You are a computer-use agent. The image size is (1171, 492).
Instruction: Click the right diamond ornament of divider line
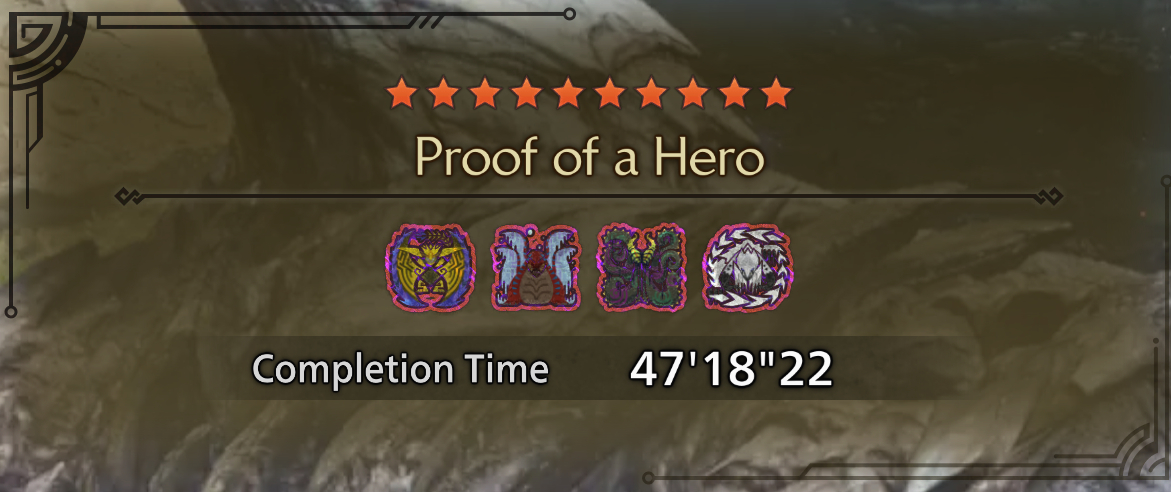pos(1049,197)
